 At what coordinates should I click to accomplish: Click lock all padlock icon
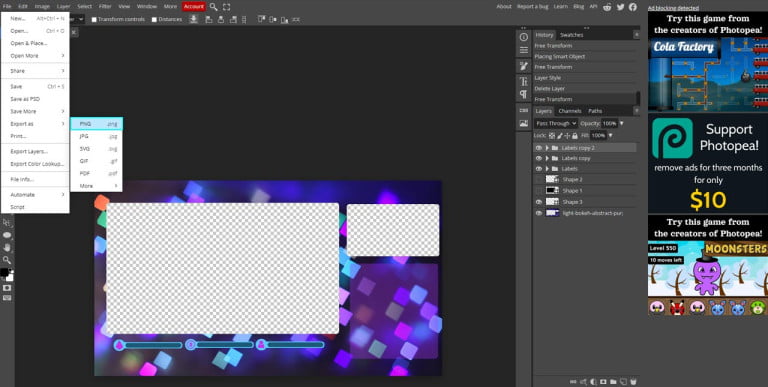pos(575,136)
